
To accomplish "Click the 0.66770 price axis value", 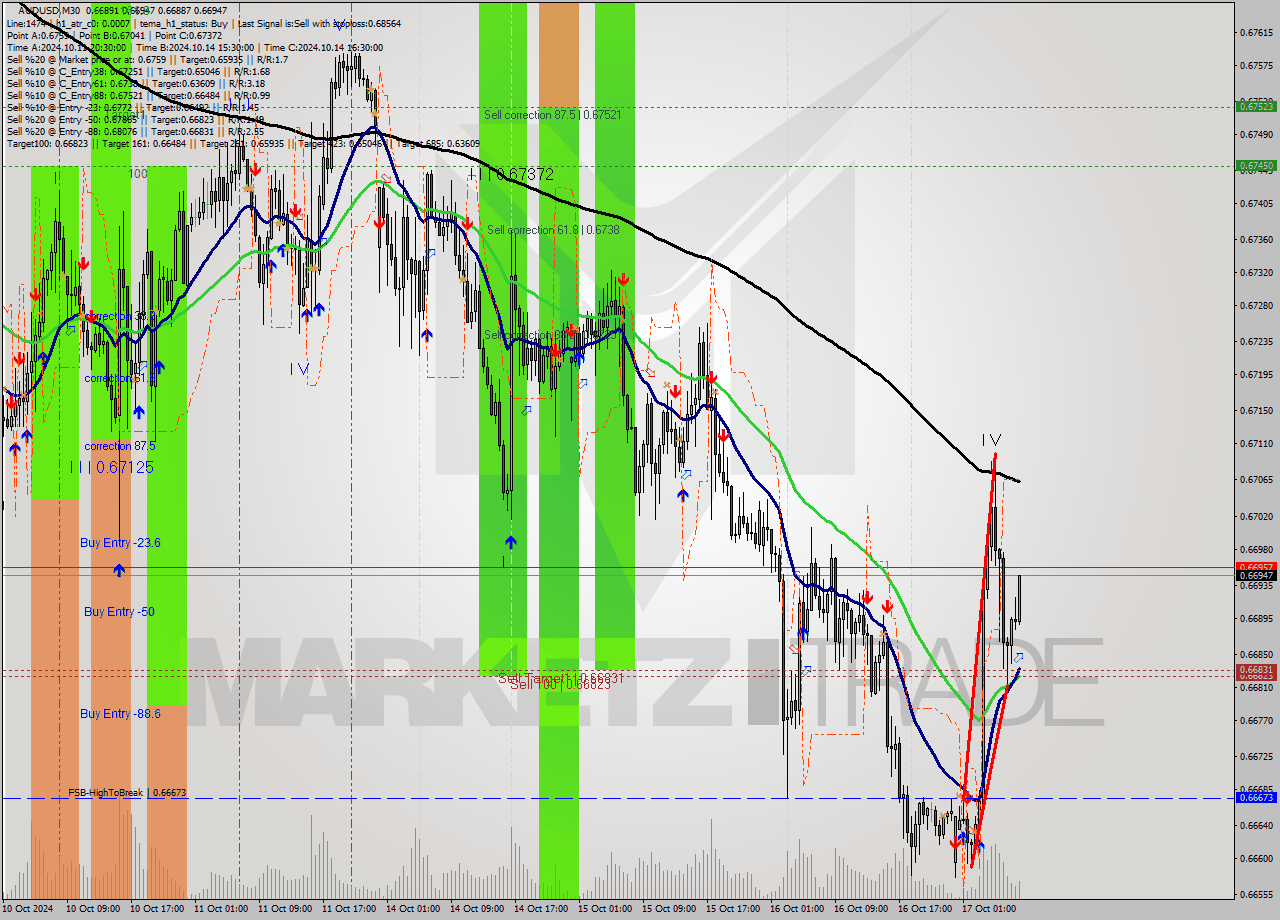I will click(1256, 720).
